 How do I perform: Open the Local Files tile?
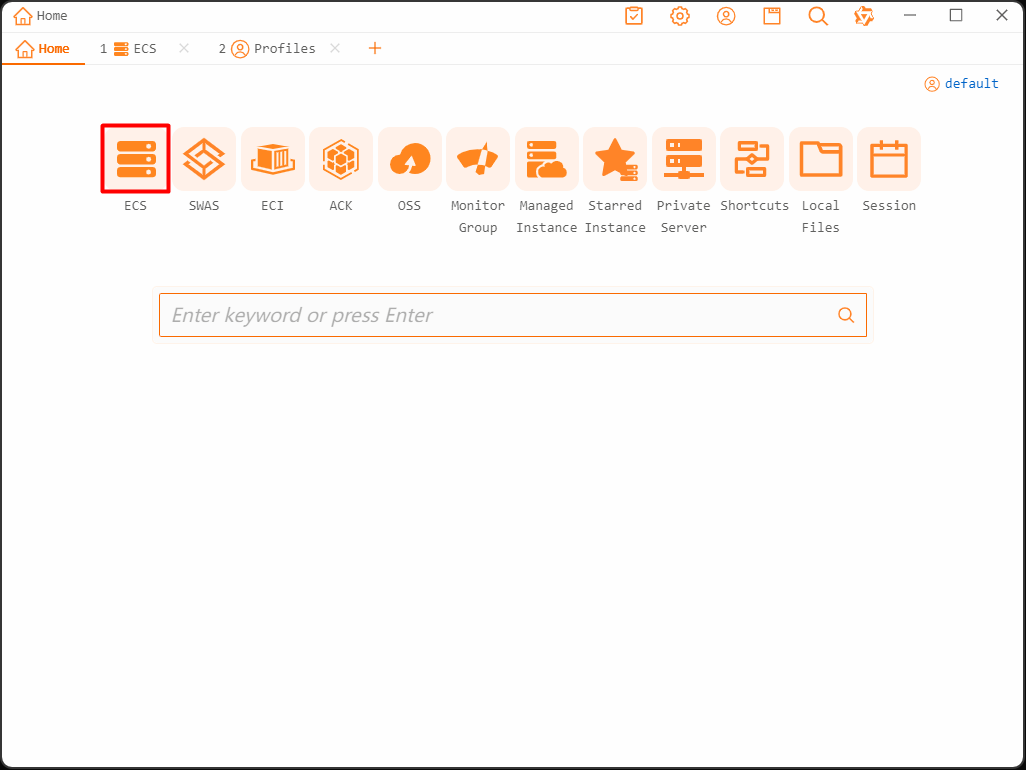coord(821,159)
